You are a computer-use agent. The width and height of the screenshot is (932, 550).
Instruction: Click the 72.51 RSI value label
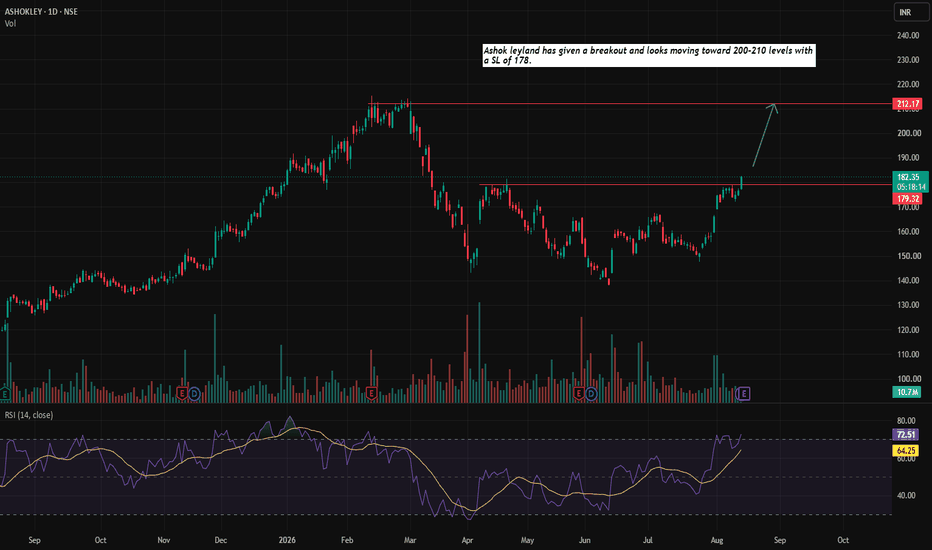click(906, 435)
